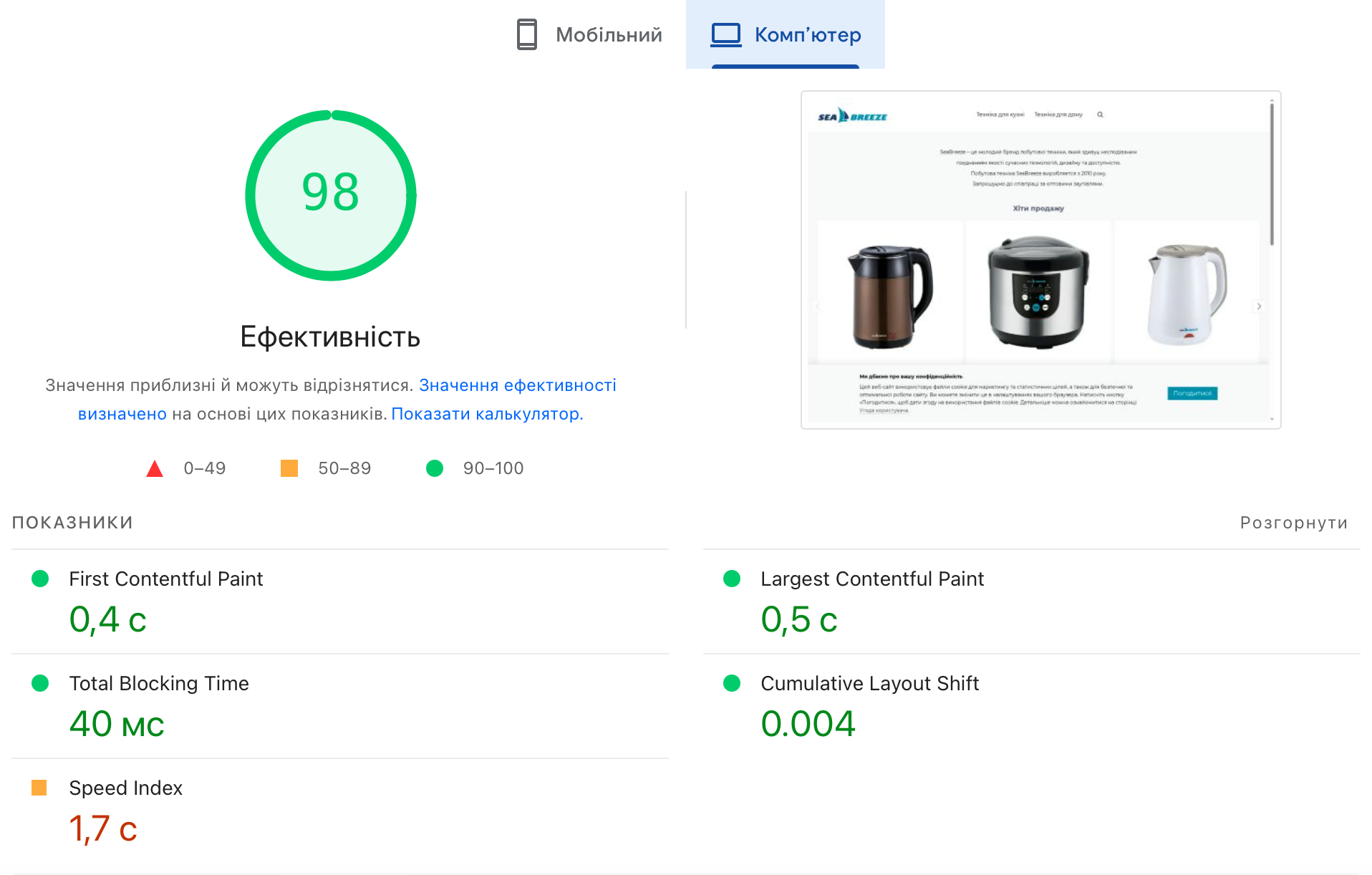Image resolution: width=1372 pixels, height=875 pixels.
Task: Click the green circle 90–100 legend icon
Action: point(435,468)
